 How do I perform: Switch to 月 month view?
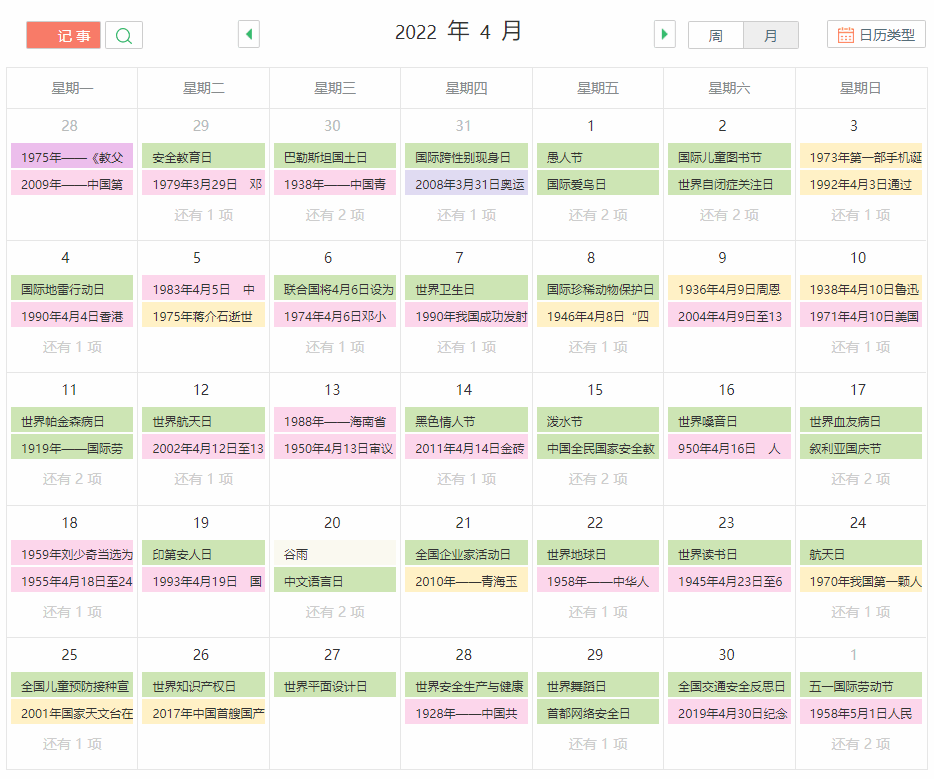pyautogui.click(x=770, y=35)
